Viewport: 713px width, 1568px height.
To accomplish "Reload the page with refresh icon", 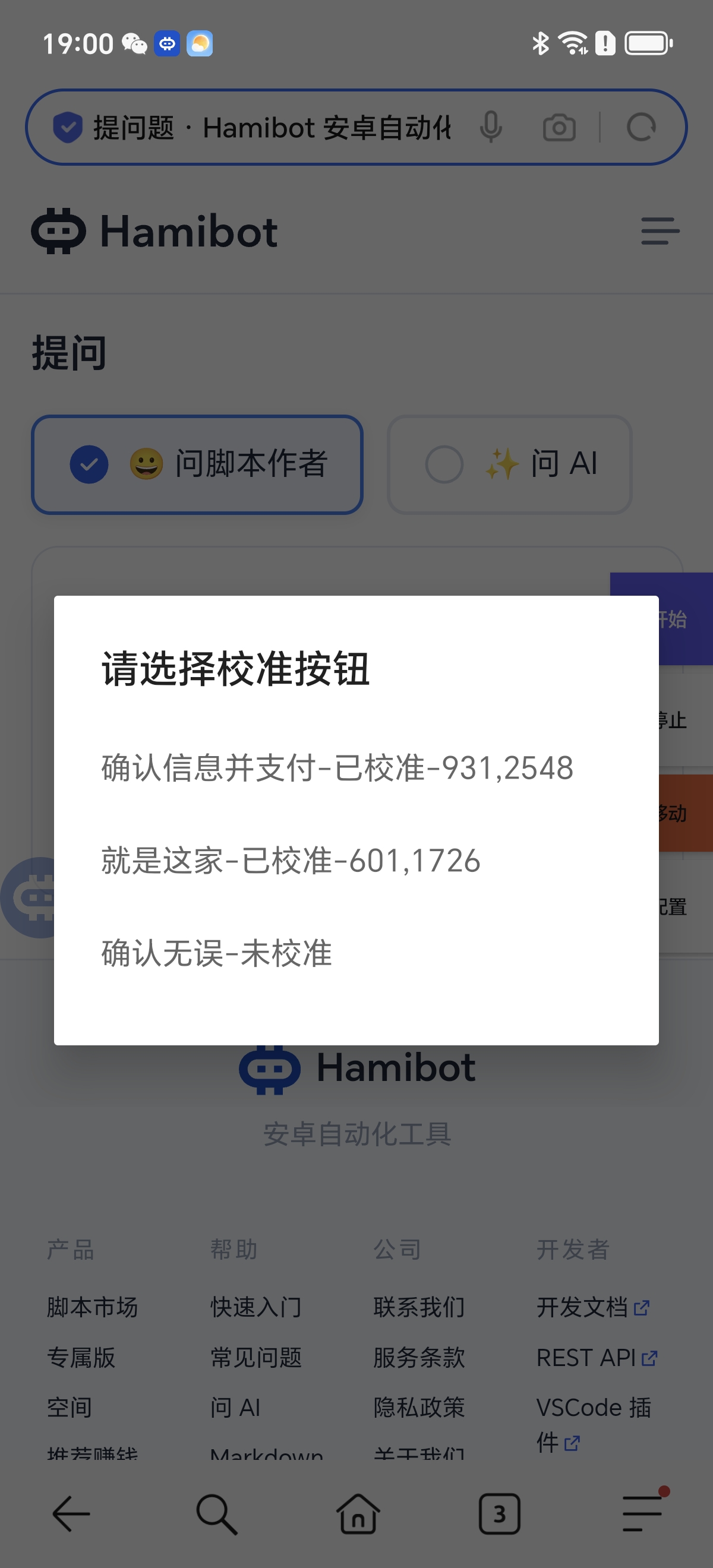I will click(x=641, y=127).
